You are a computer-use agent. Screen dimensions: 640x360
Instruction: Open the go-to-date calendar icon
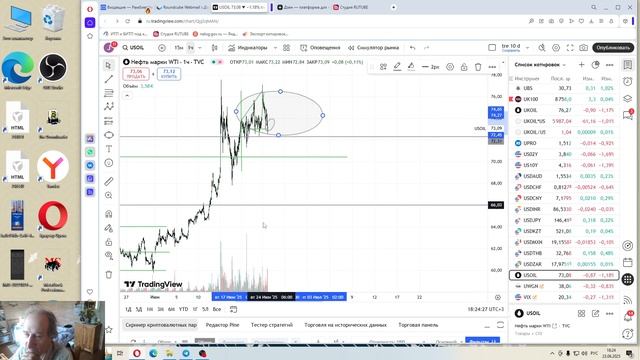coord(233,309)
